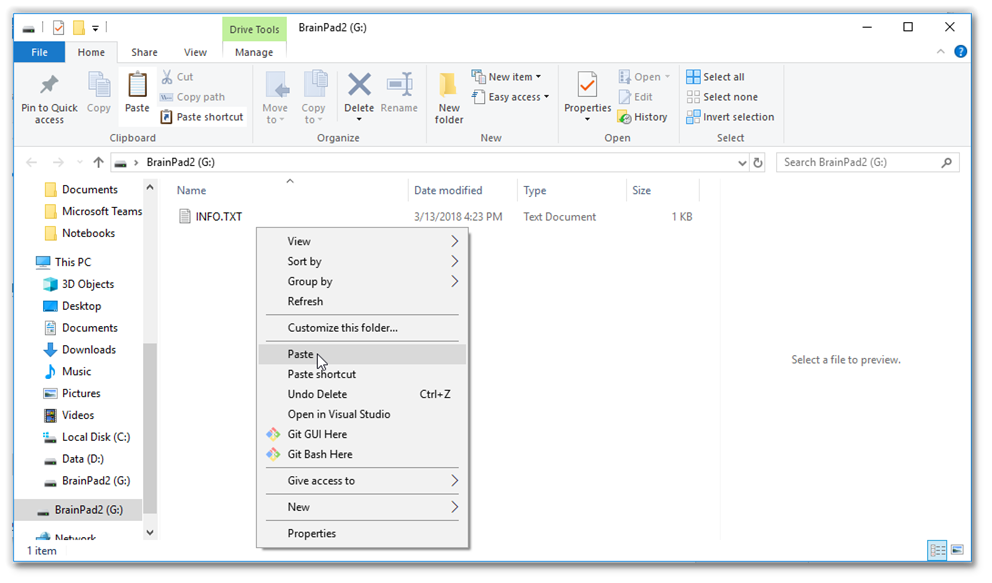Image resolution: width=992 pixels, height=583 pixels.
Task: Click the navigation pane vertical scrollbar
Action: [x=150, y=420]
